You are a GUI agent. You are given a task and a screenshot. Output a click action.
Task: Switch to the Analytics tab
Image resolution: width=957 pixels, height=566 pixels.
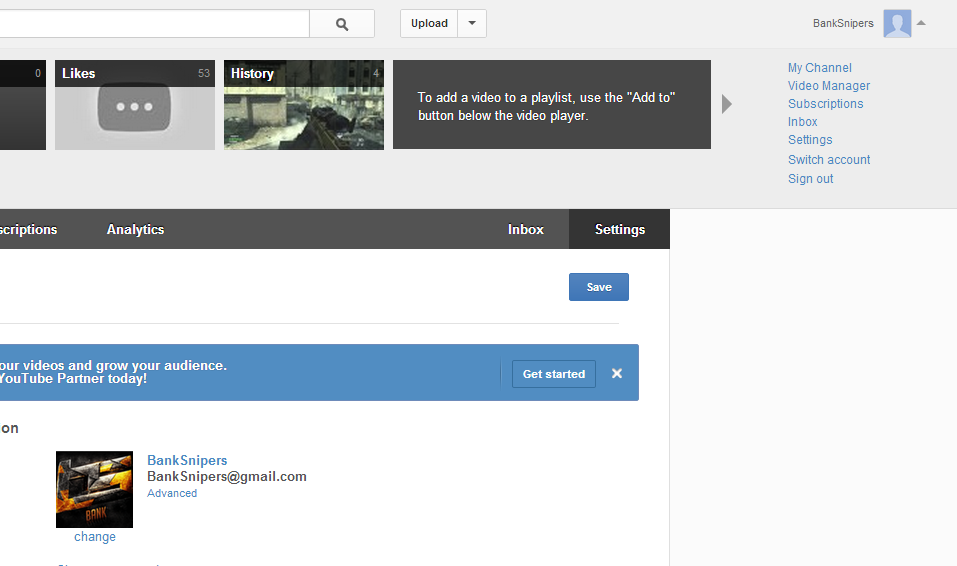coord(135,230)
